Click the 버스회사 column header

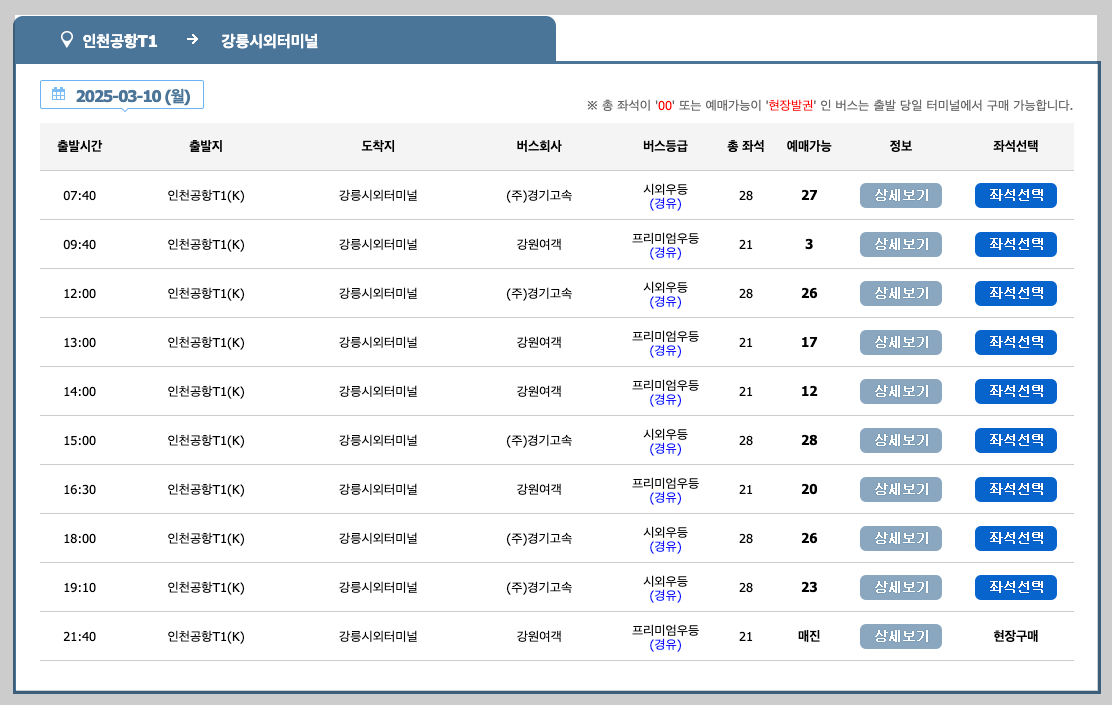[x=539, y=146]
